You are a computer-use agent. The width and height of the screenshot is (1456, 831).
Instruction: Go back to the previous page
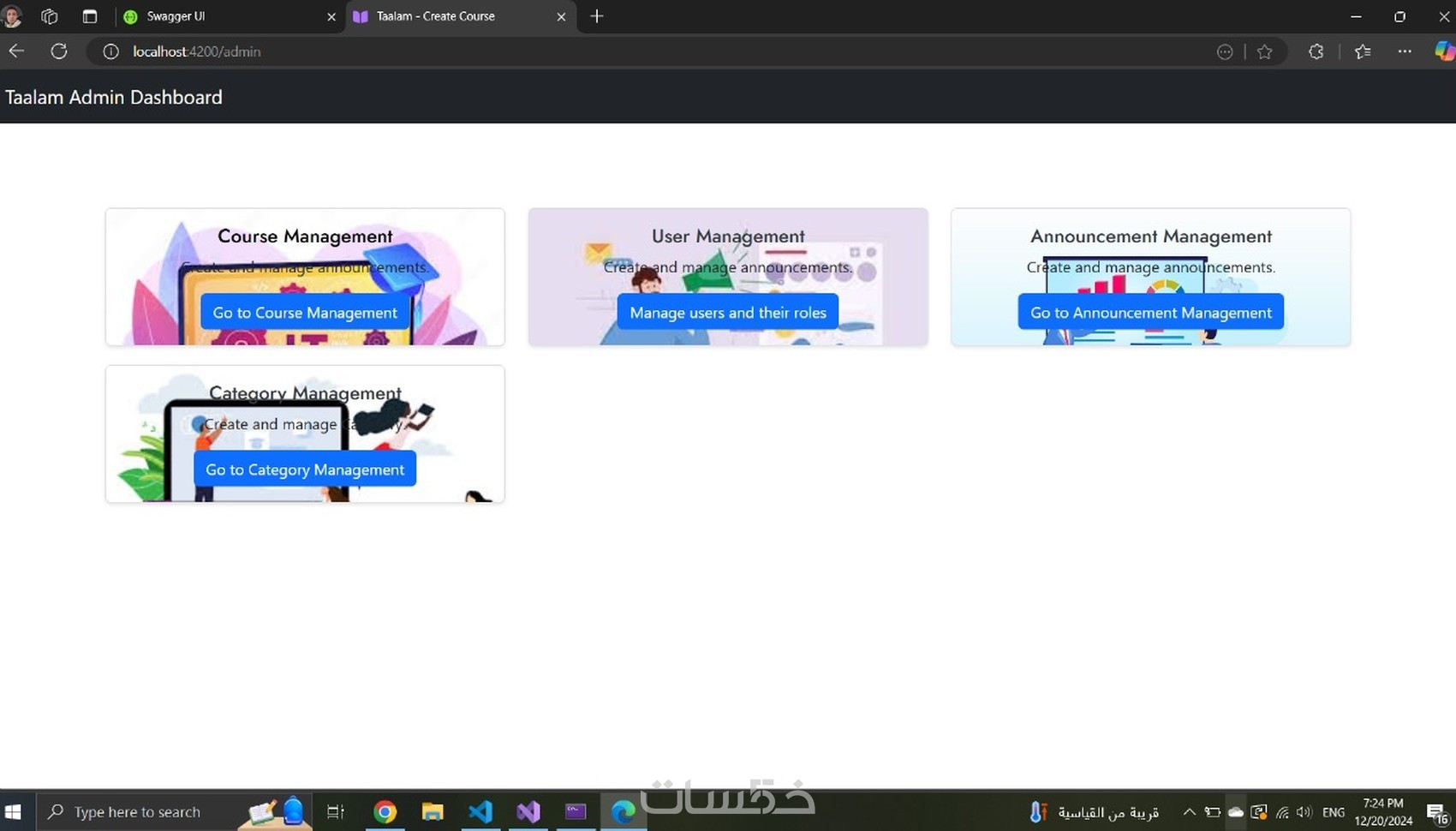pyautogui.click(x=16, y=51)
